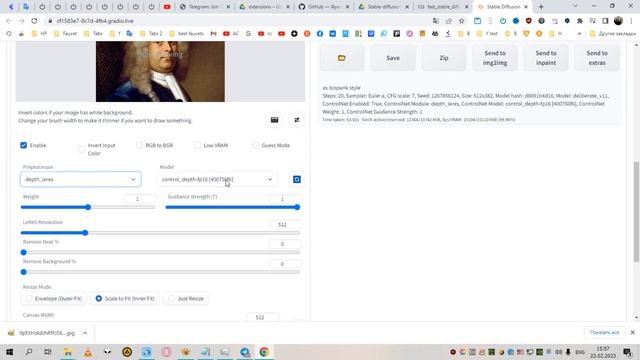Open the Google bookmark icon

pyautogui.click(x=248, y=33)
